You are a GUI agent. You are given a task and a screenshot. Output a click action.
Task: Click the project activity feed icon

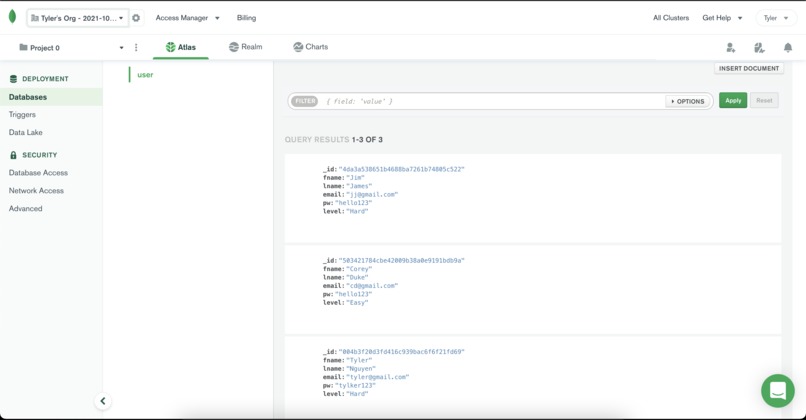click(x=759, y=48)
